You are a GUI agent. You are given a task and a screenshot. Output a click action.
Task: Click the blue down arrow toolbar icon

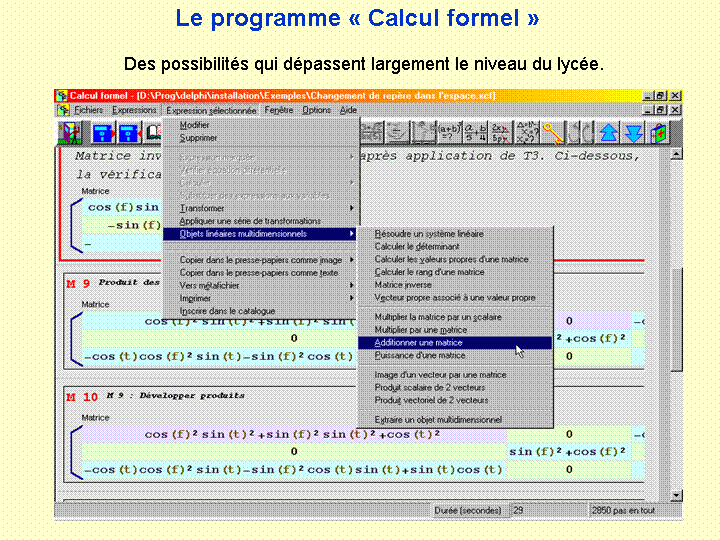tap(633, 132)
